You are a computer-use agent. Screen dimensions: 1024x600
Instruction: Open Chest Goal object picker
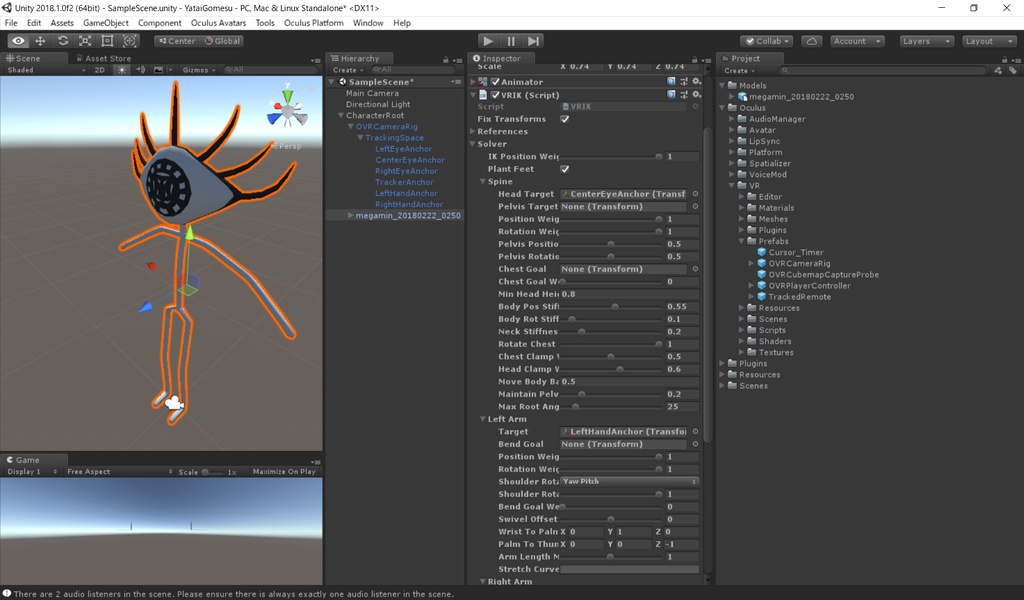coord(695,269)
